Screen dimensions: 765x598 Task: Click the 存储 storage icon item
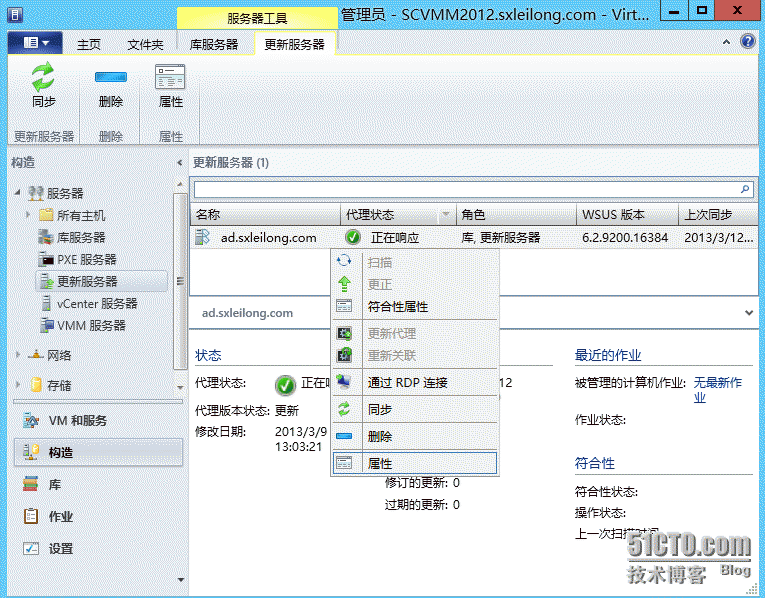point(50,385)
